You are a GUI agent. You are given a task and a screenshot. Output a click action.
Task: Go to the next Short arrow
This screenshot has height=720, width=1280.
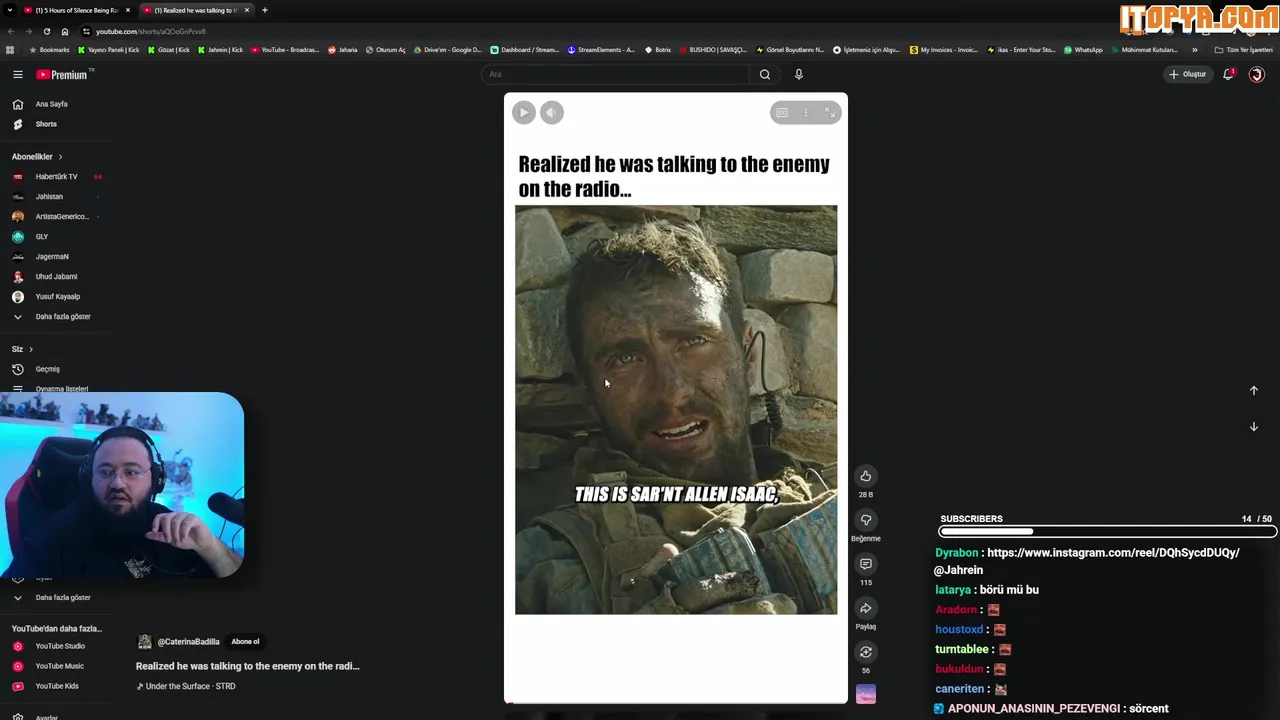tap(1254, 427)
